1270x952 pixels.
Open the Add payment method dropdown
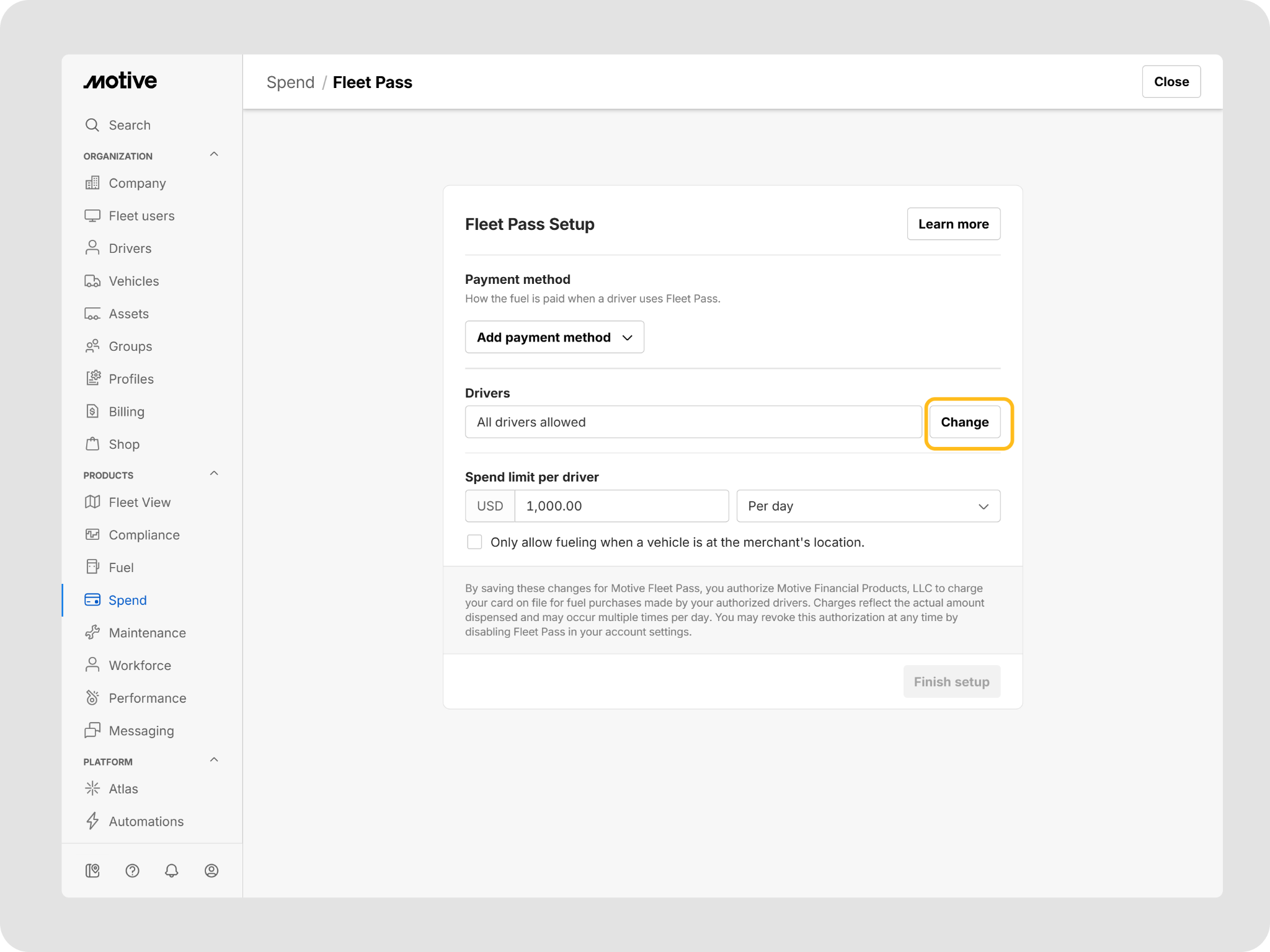click(554, 337)
